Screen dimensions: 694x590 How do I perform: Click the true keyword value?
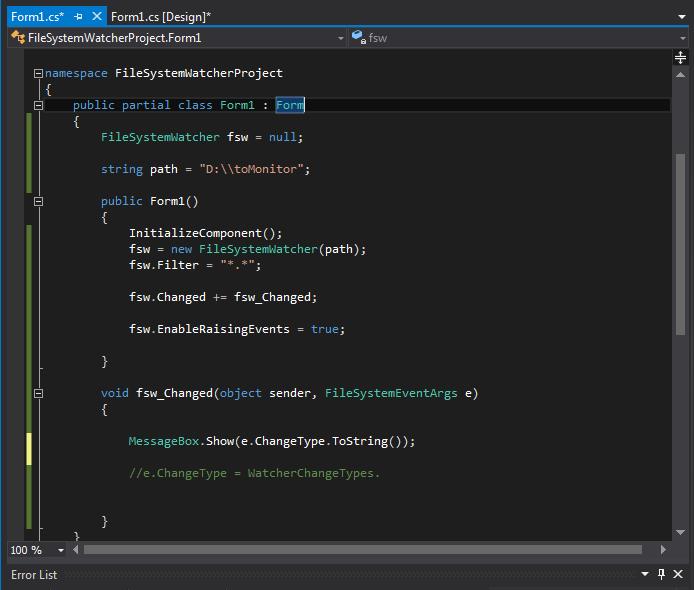(x=324, y=329)
